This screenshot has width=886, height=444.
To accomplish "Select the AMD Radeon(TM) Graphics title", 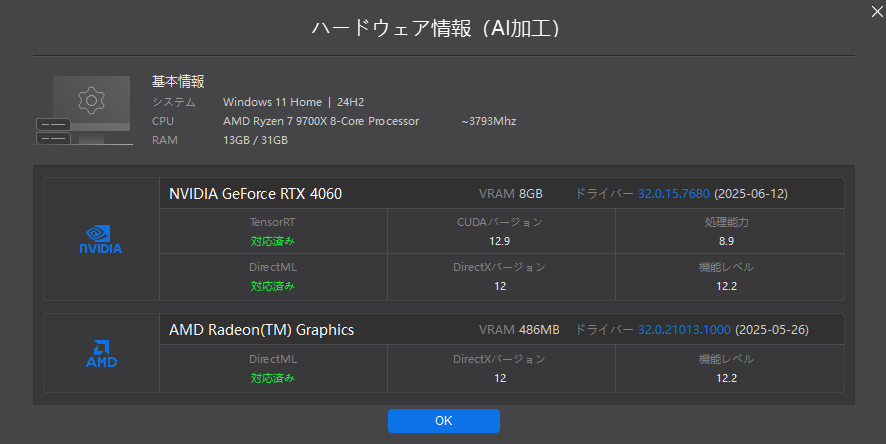I will tap(262, 330).
